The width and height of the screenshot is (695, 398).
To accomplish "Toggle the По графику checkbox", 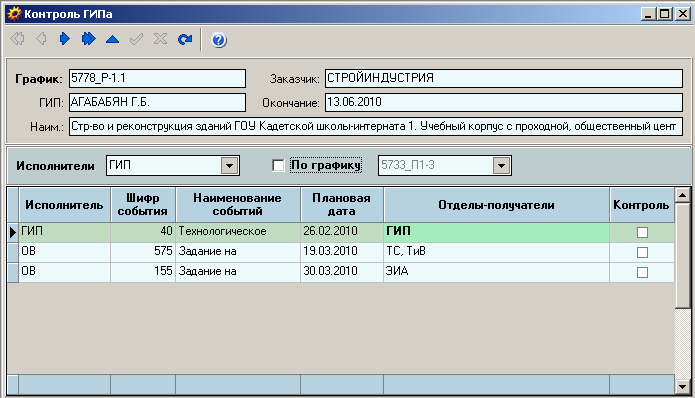I will click(278, 165).
